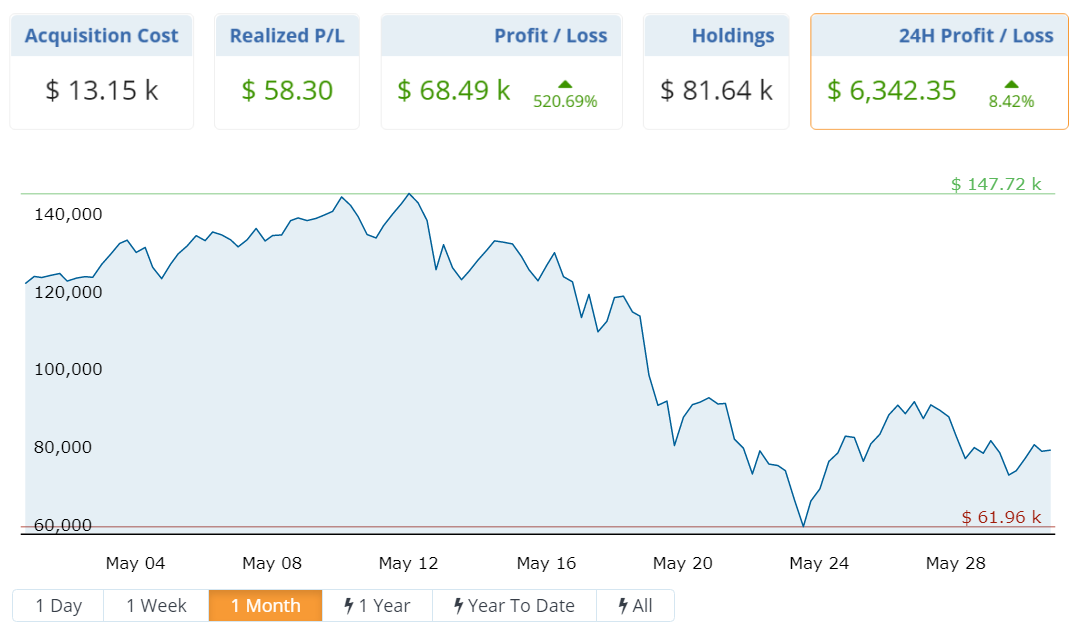Switch to the 1 Day range
The height and width of the screenshot is (632, 1080).
pyautogui.click(x=59, y=606)
